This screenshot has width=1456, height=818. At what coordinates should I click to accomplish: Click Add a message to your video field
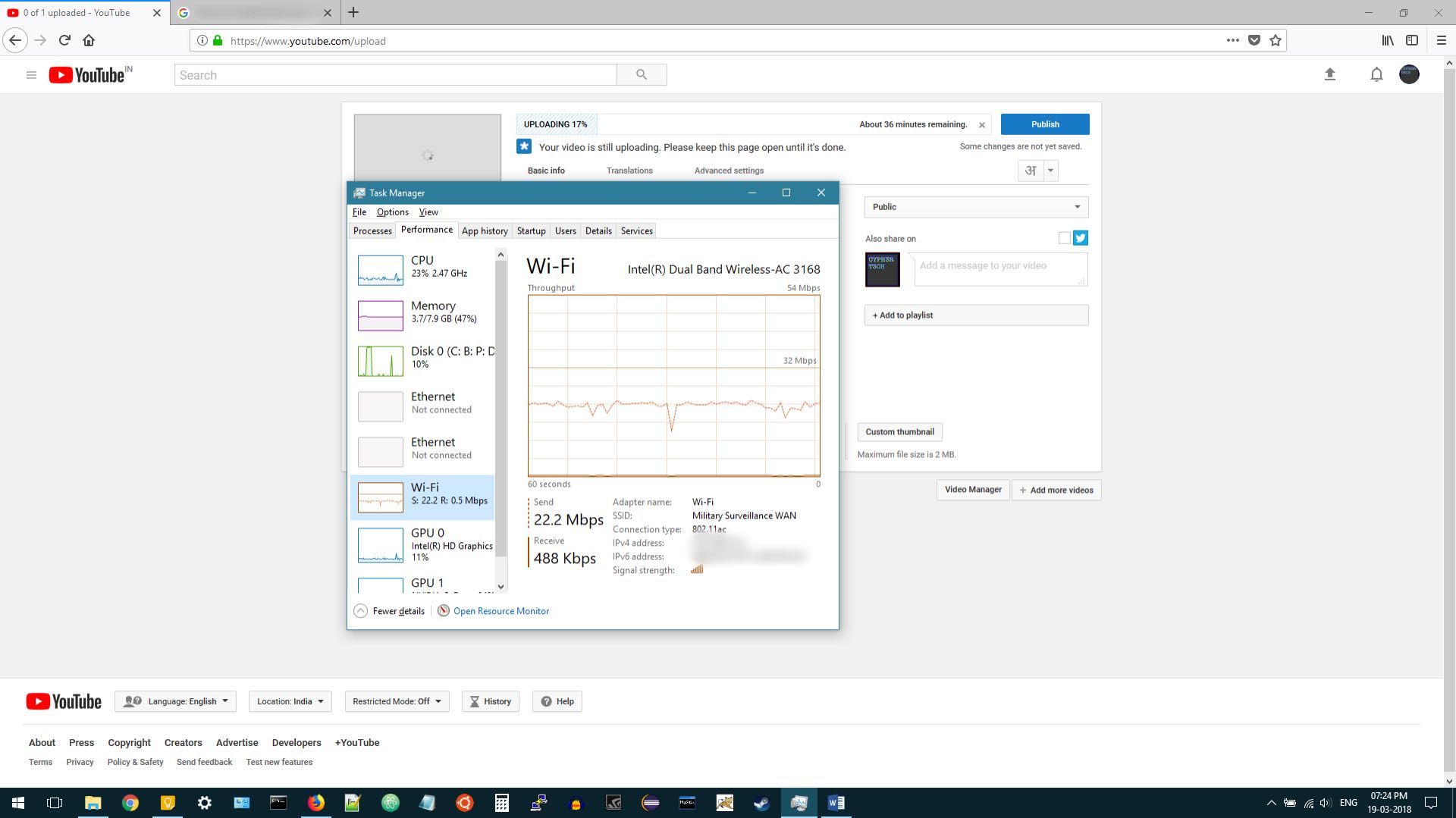[1001, 269]
